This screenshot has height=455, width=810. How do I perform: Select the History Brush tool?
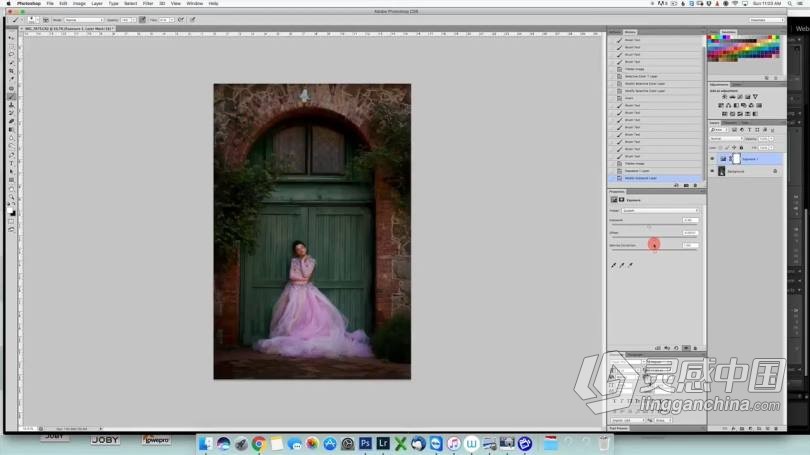tap(11, 113)
